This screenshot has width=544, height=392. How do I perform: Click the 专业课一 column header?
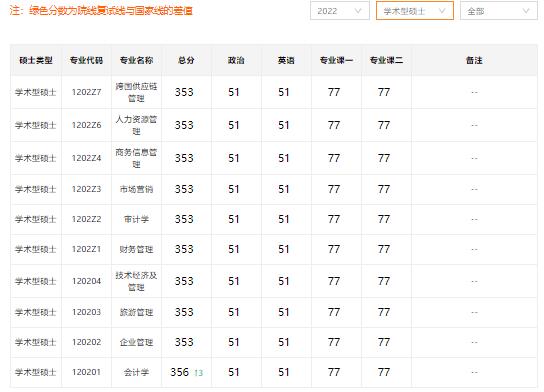336,60
